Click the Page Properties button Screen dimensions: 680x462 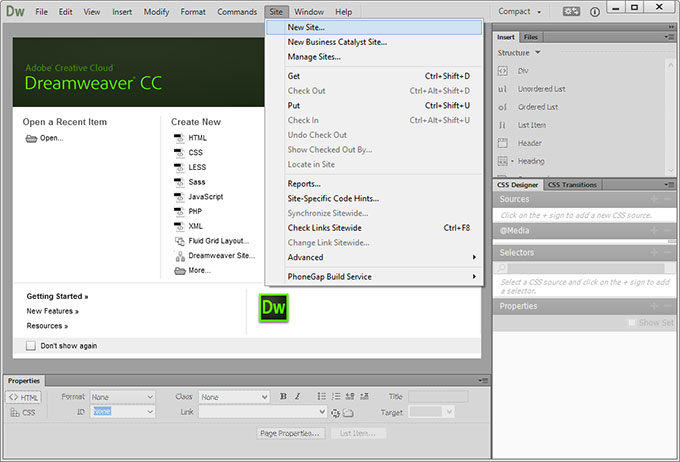(290, 433)
